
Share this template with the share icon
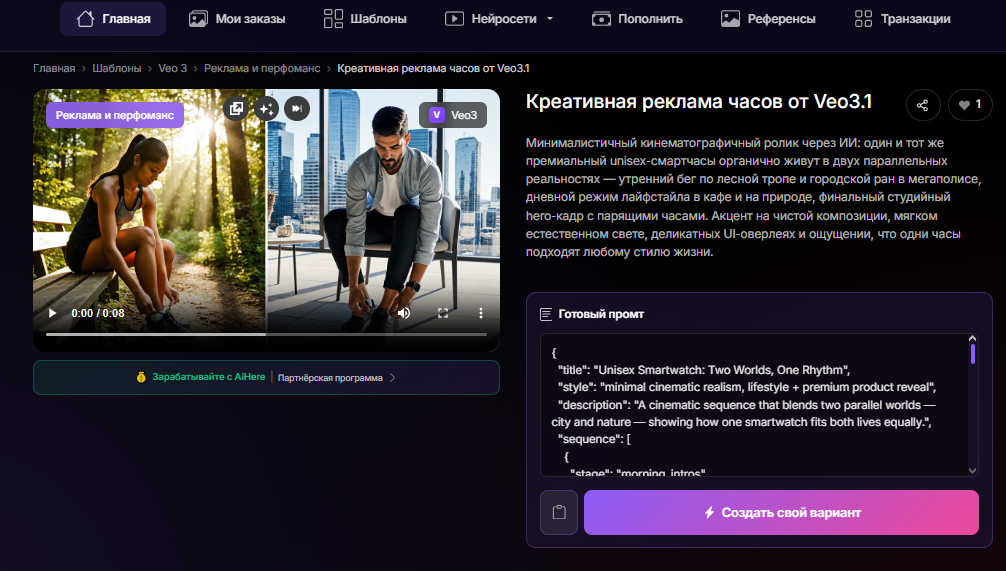pyautogui.click(x=923, y=105)
